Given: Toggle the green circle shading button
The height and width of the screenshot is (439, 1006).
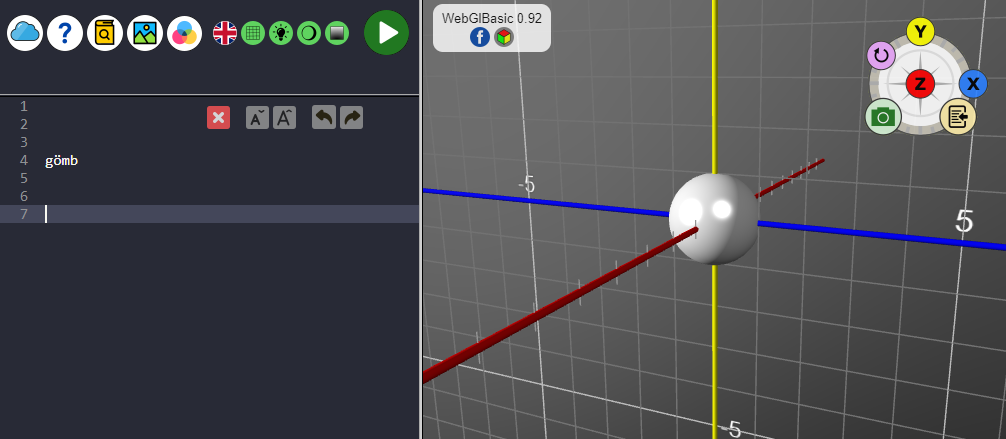Looking at the screenshot, I should (309, 33).
